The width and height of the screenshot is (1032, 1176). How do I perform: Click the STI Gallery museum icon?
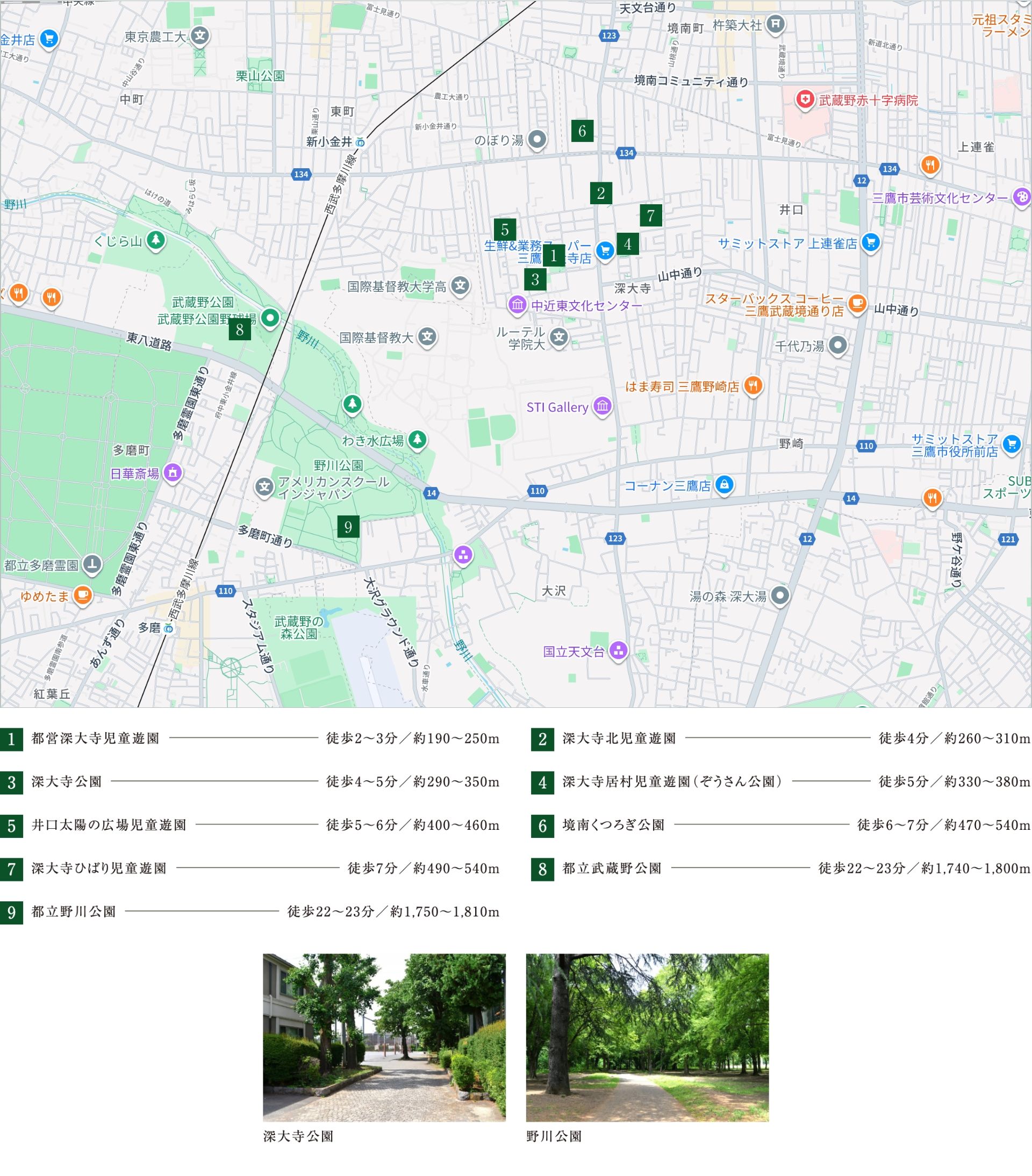point(603,406)
